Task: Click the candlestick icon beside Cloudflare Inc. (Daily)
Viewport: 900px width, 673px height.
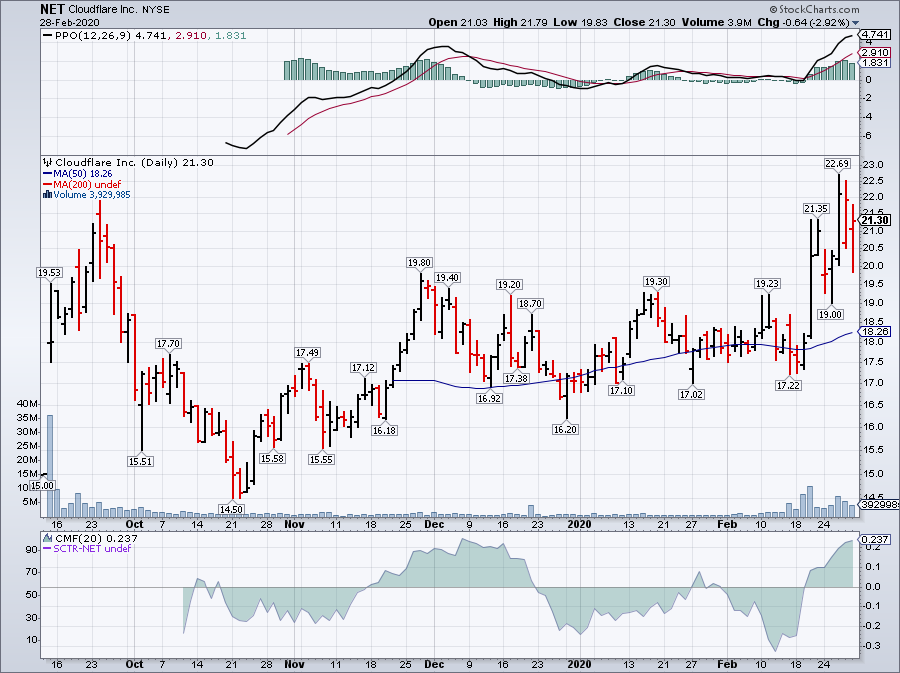Action: [x=48, y=163]
